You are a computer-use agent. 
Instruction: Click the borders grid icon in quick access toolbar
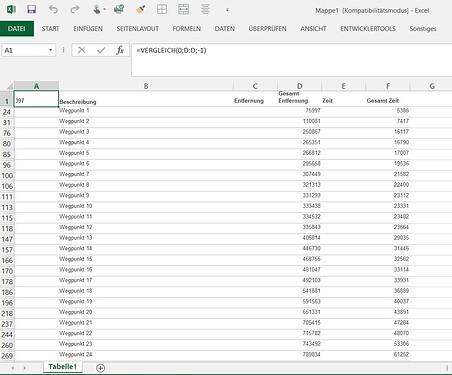162,9
